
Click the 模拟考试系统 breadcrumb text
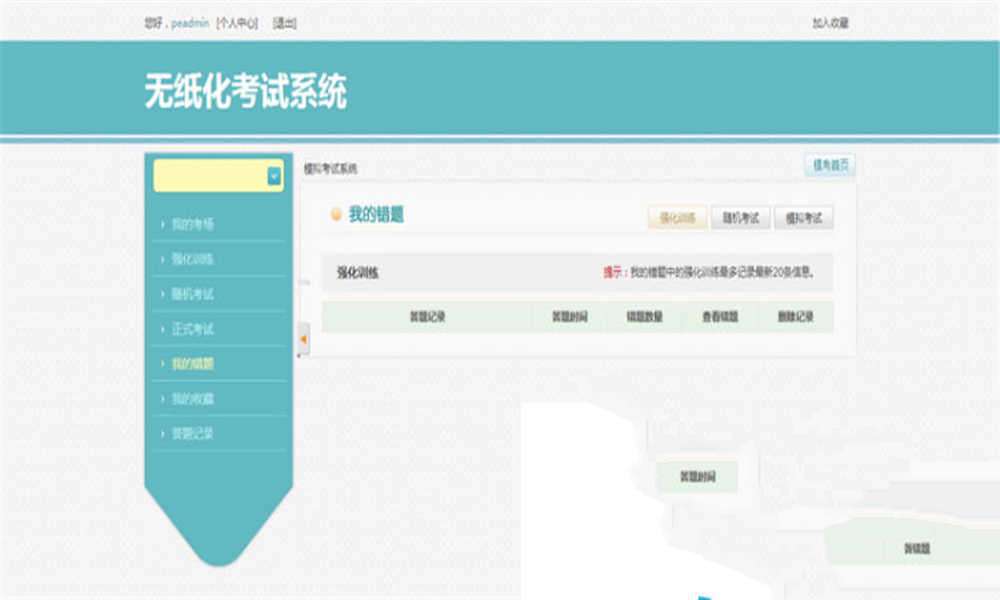(330, 169)
